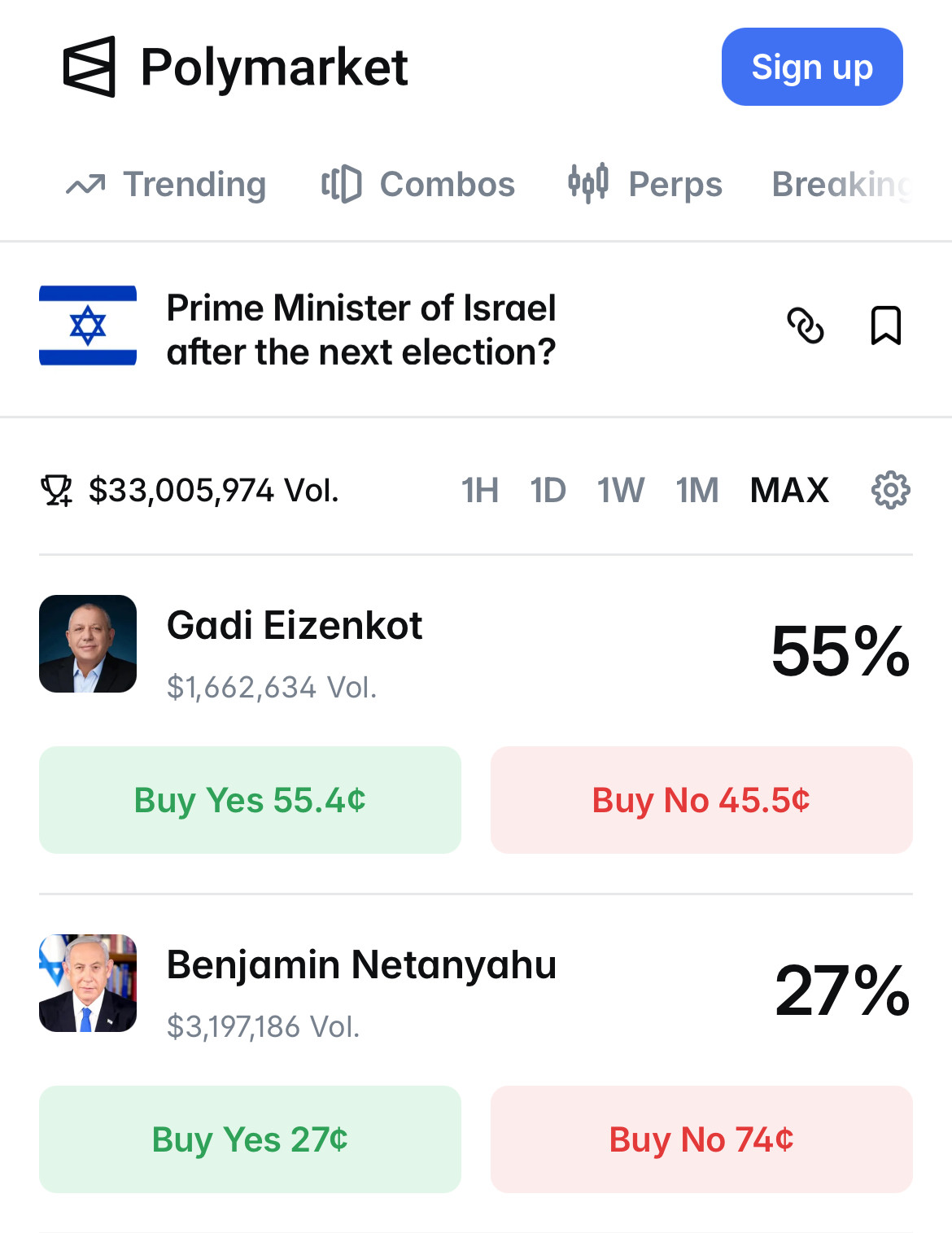Screen dimensions: 952x1233
Task: Click the Polymarket logo icon
Action: [x=90, y=67]
